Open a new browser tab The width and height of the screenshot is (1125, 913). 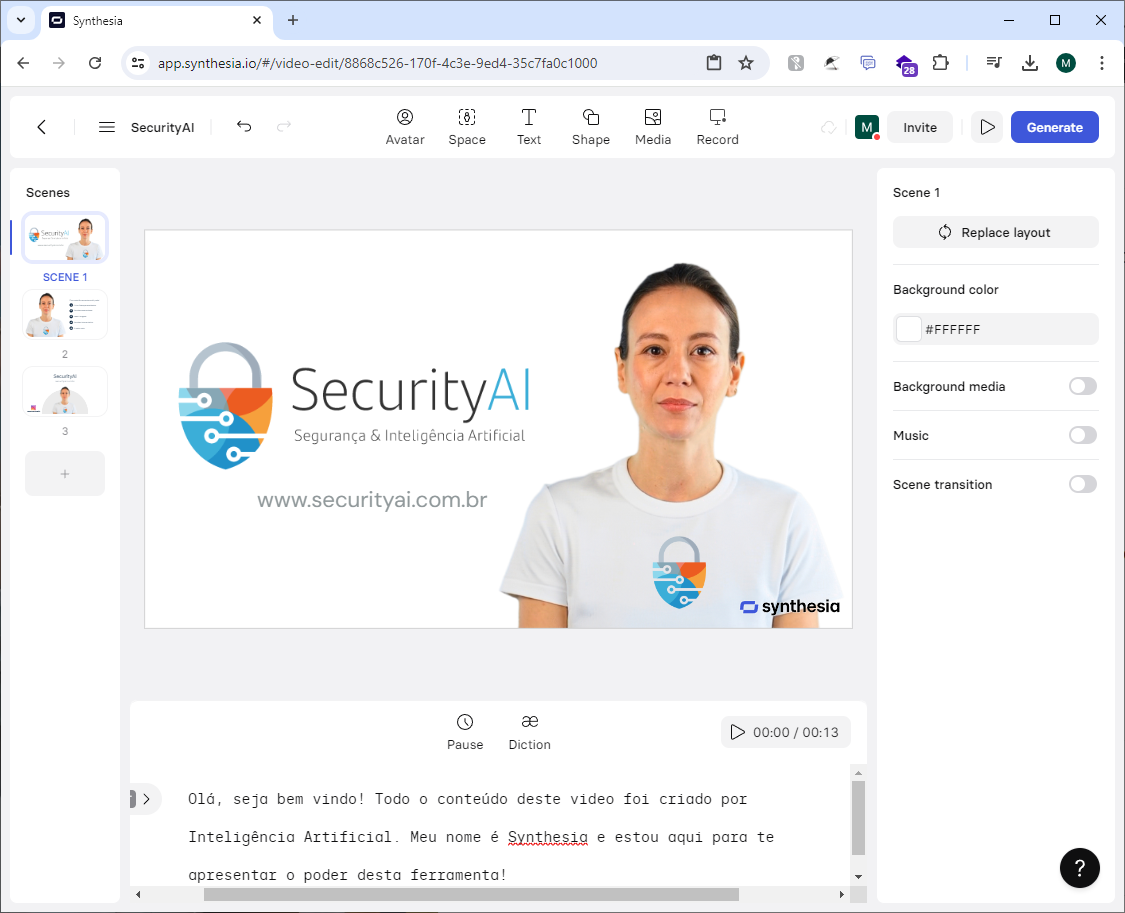tap(293, 20)
